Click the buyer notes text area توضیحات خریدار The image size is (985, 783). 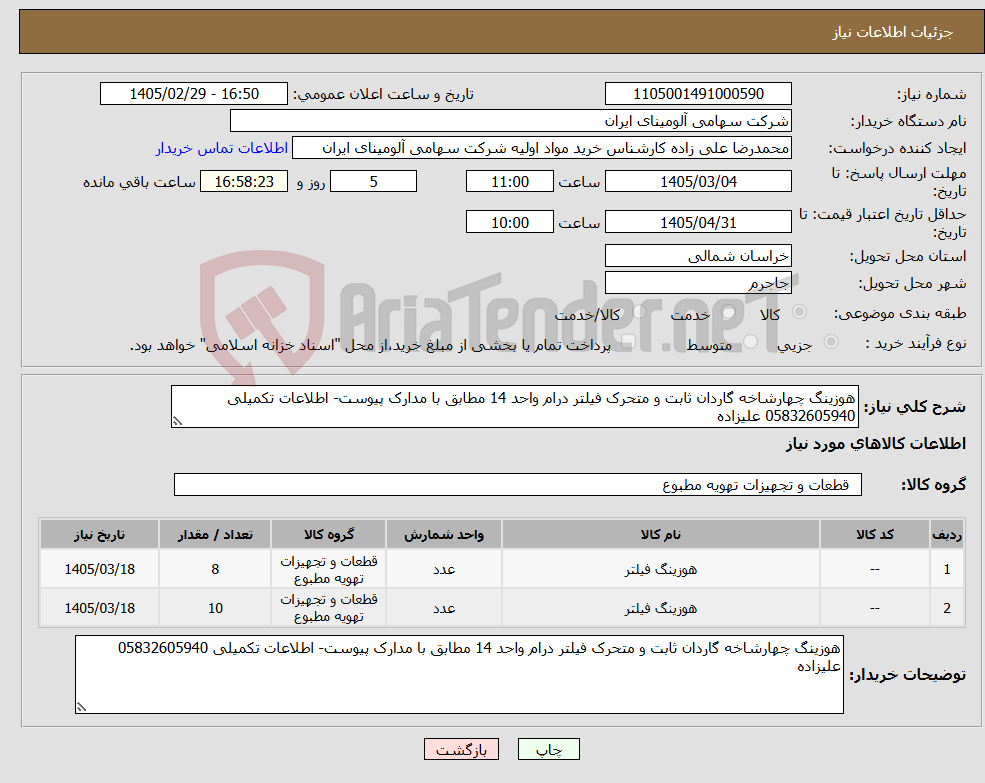tap(459, 674)
